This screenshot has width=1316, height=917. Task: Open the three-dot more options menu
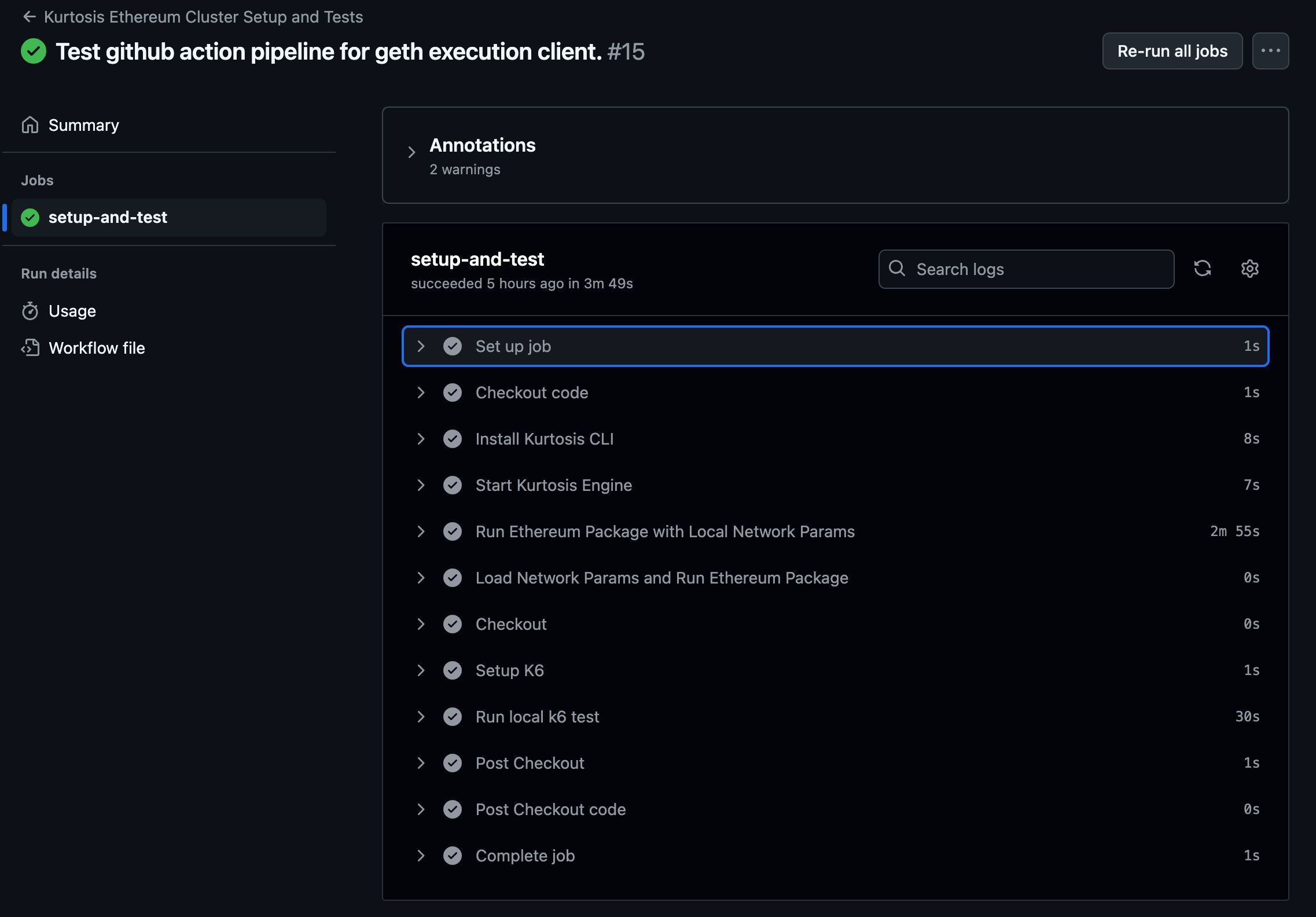coord(1270,51)
